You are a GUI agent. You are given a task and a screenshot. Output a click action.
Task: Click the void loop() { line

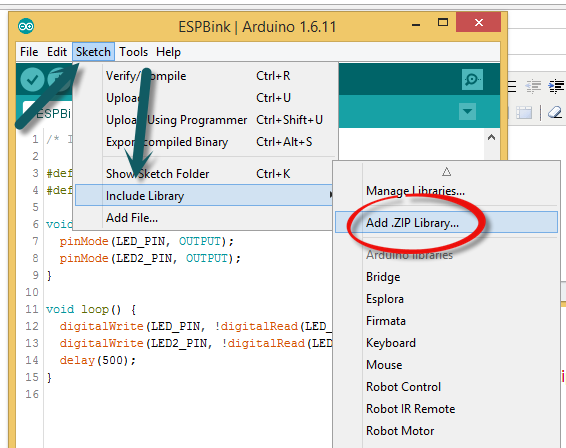[x=91, y=309]
